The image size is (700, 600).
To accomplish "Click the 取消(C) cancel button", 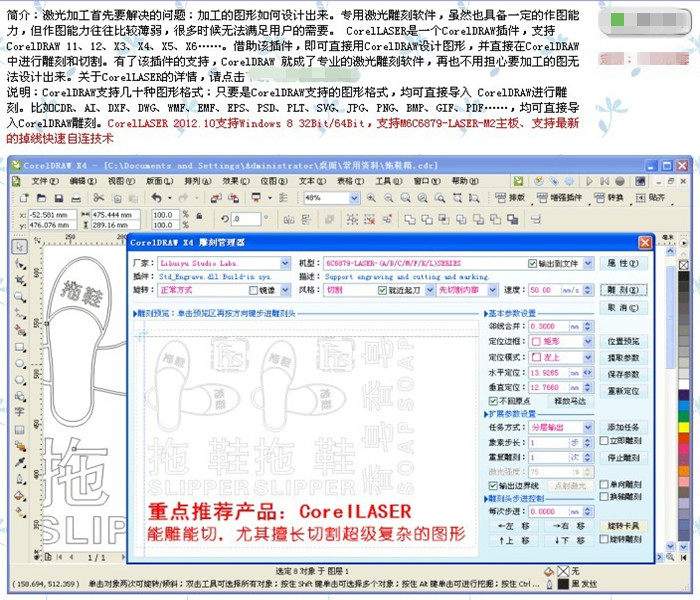I will pyautogui.click(x=623, y=308).
